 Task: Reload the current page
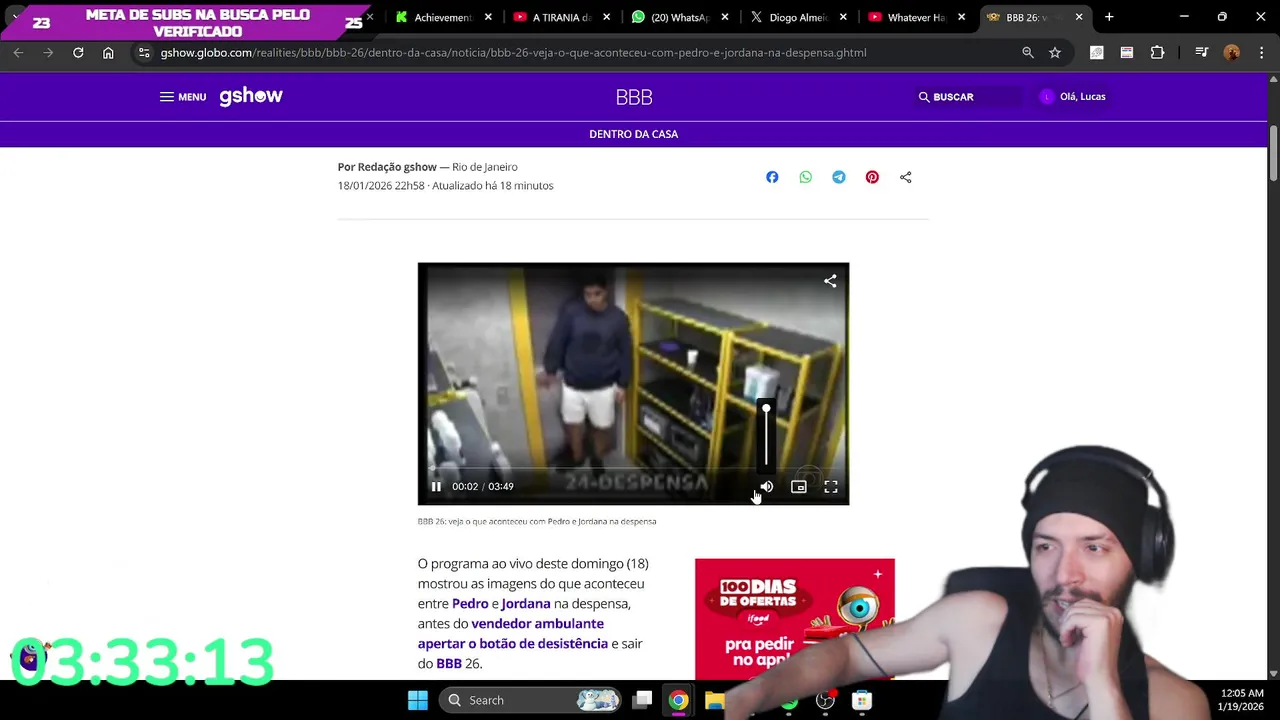(x=78, y=53)
